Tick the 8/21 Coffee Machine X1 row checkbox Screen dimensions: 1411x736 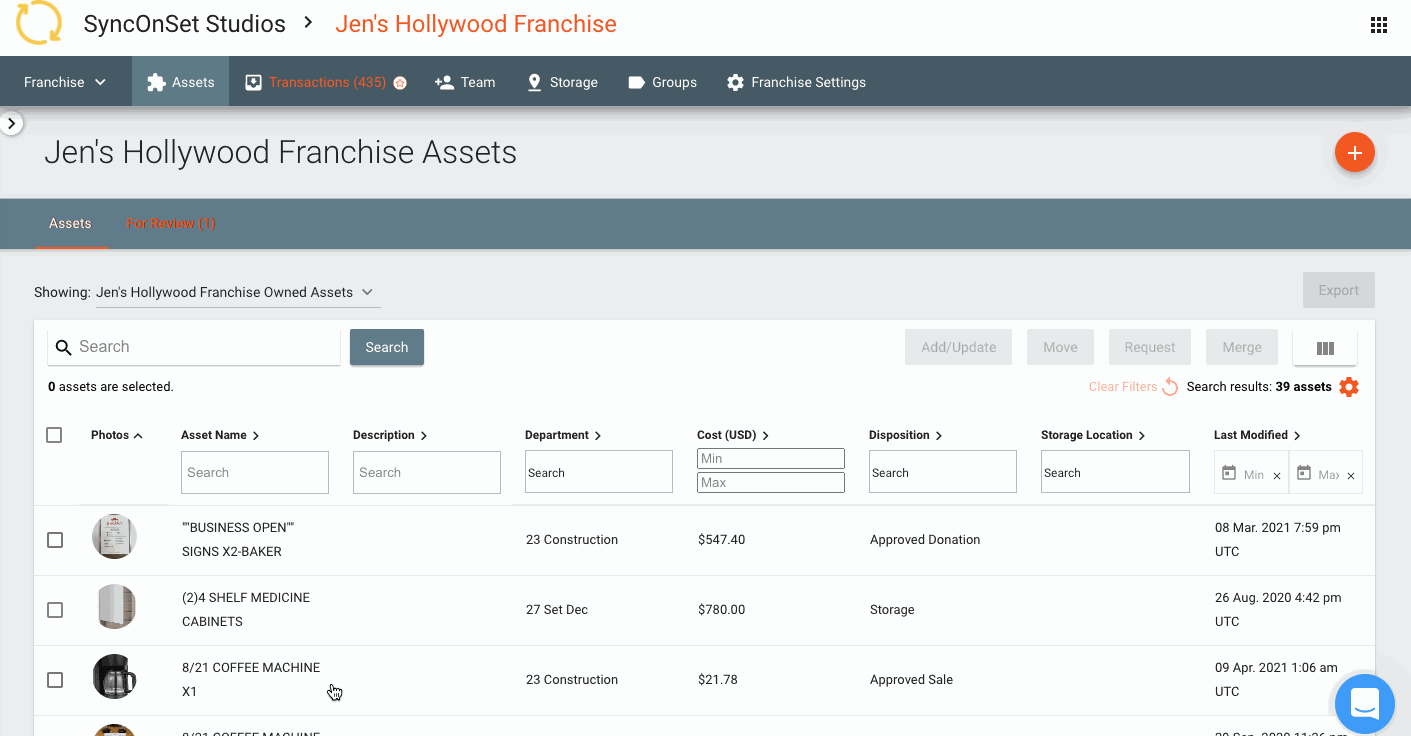click(55, 680)
